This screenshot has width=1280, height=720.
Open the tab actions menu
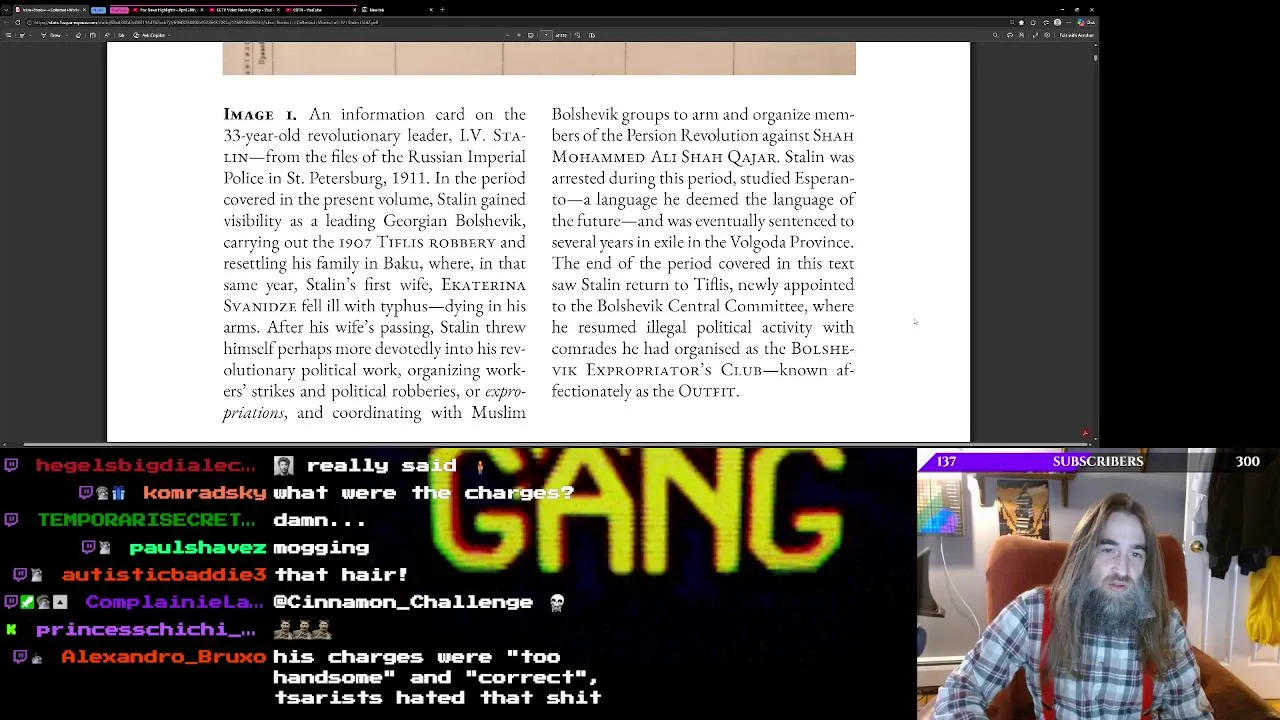click(x=6, y=9)
